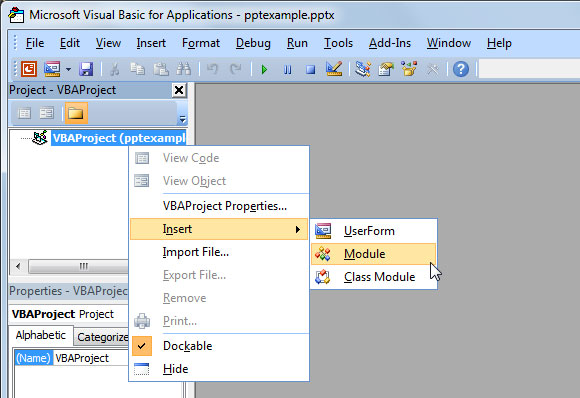Viewport: 580px width, 398px height.
Task: Select Class Module in Insert submenu
Action: click(374, 277)
